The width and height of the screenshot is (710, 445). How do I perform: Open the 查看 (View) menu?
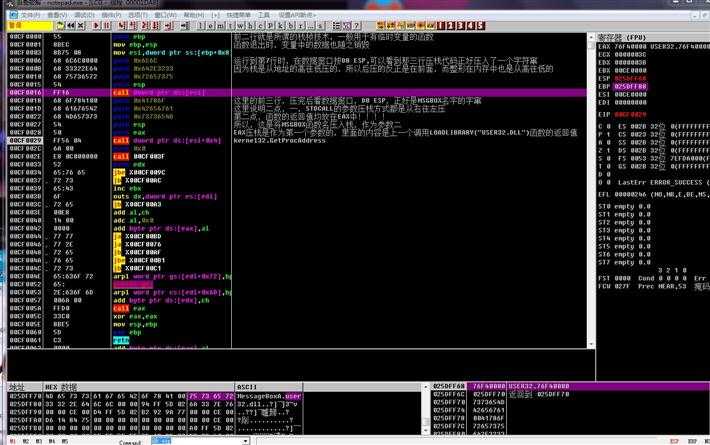tap(58, 15)
